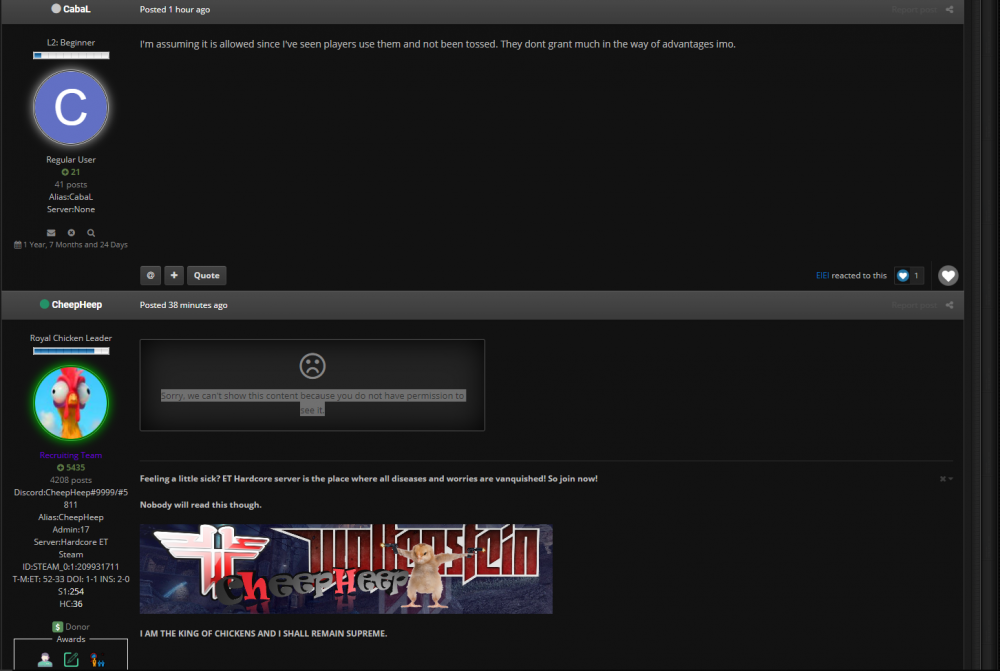
Task: Click 'HC:36' stat text
Action: click(71, 604)
